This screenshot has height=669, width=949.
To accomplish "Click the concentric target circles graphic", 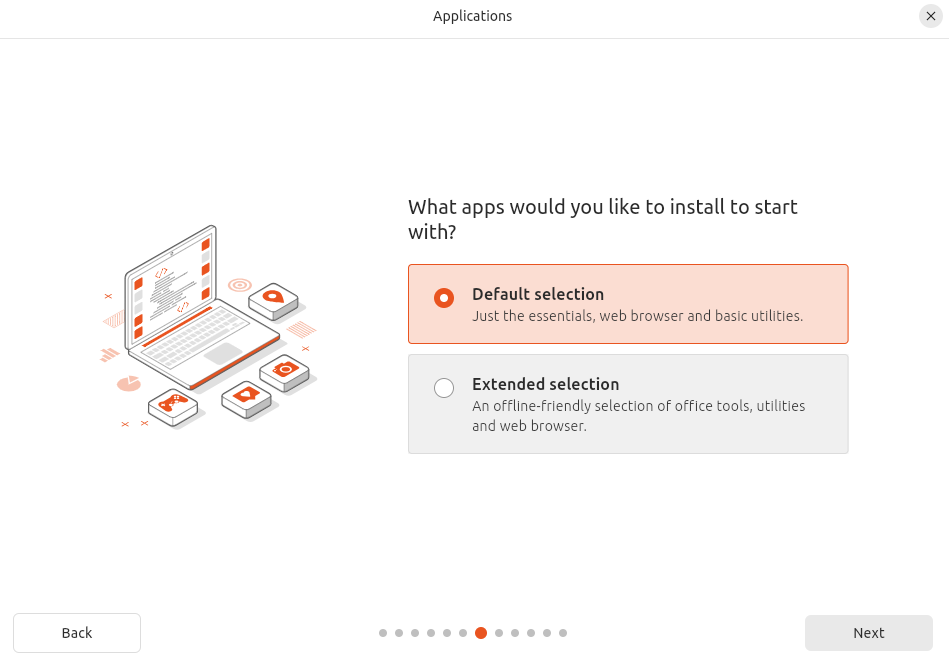I will pyautogui.click(x=239, y=285).
